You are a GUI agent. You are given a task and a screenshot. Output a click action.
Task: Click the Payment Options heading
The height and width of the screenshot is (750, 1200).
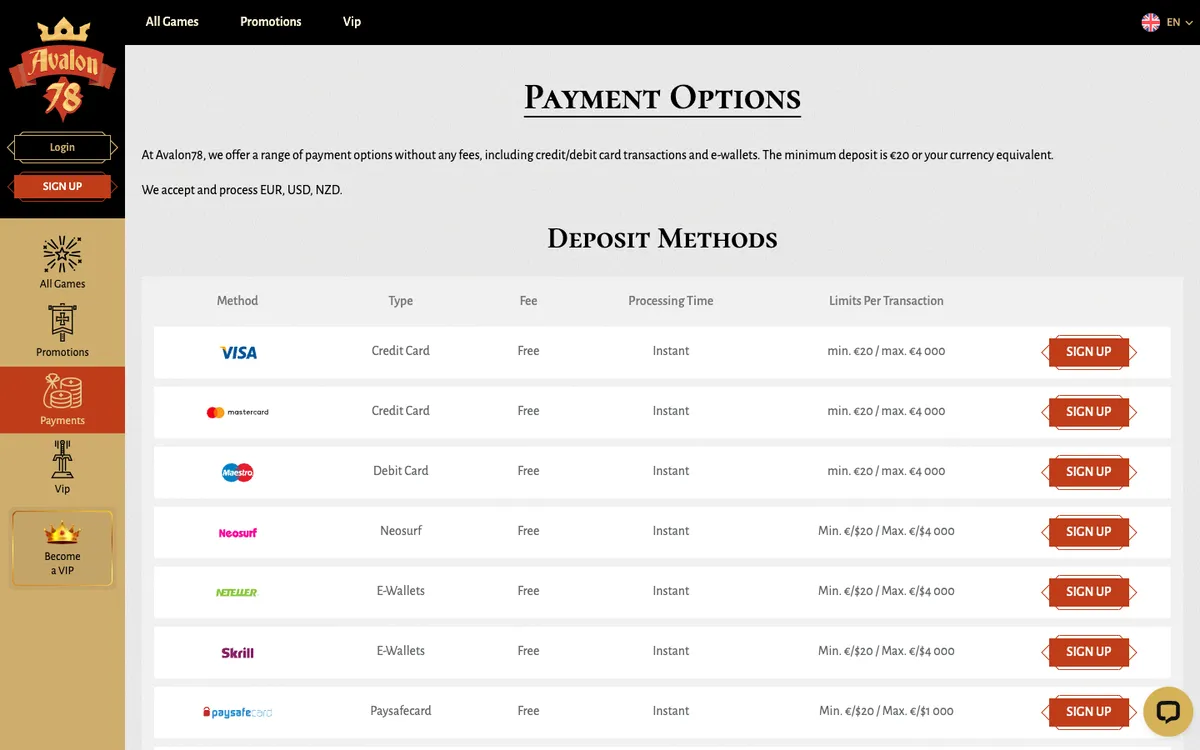tap(662, 98)
